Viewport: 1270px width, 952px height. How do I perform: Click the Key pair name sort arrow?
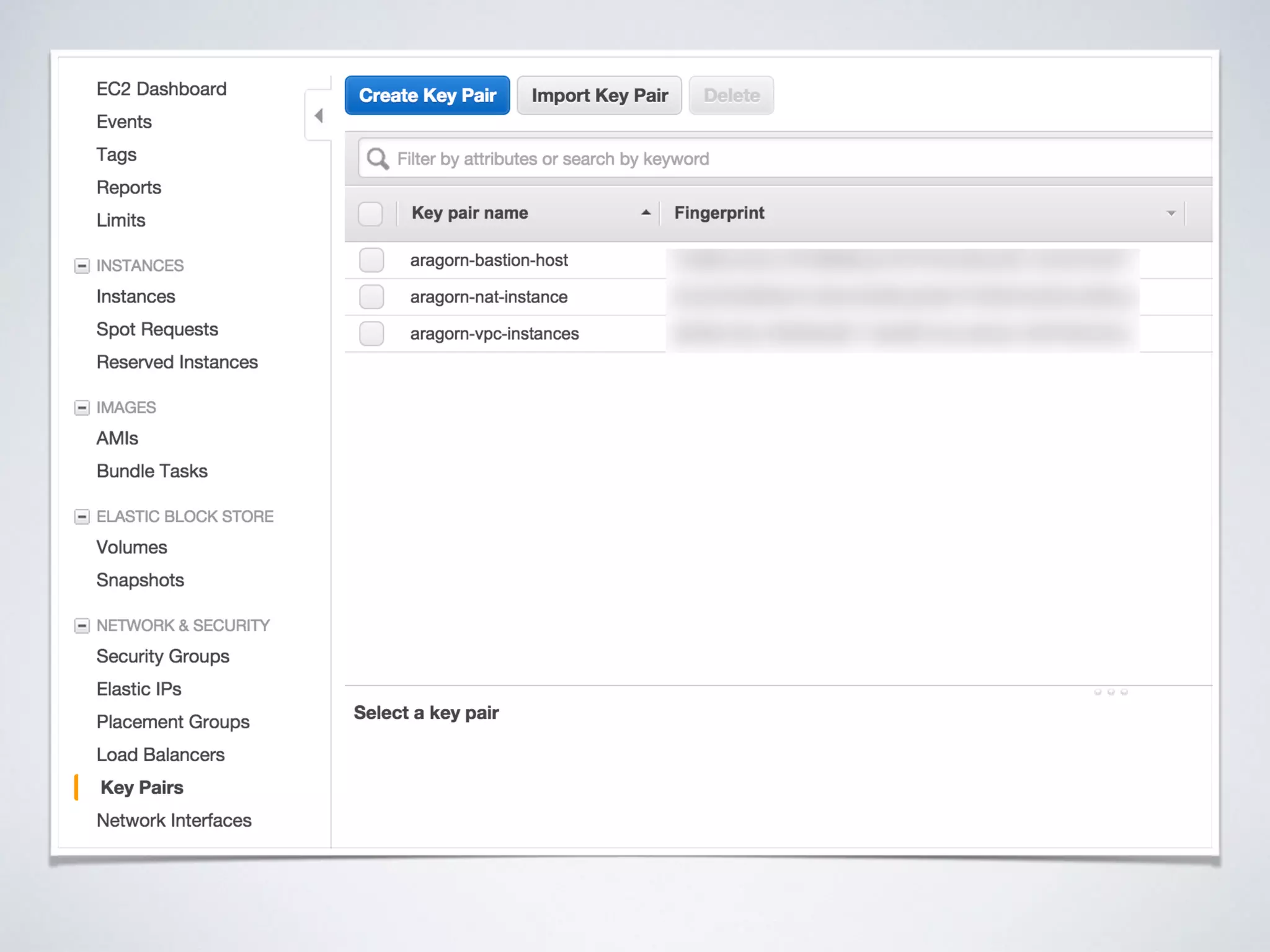[x=646, y=213]
